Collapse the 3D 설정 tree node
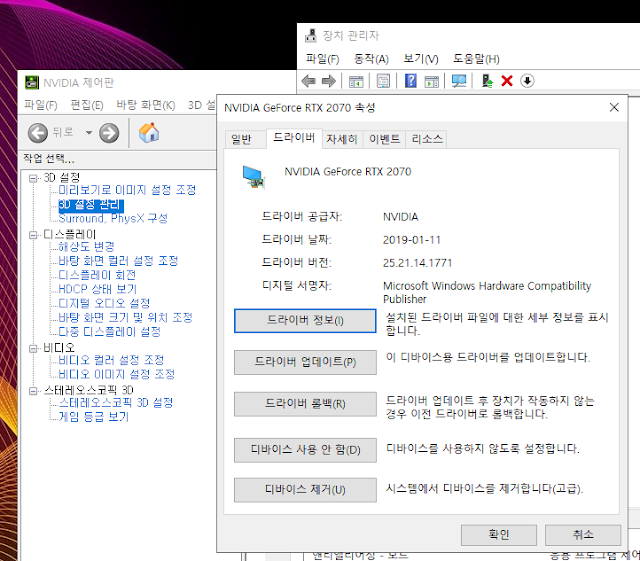Screen dimensions: 640x561 pyautogui.click(x=33, y=178)
